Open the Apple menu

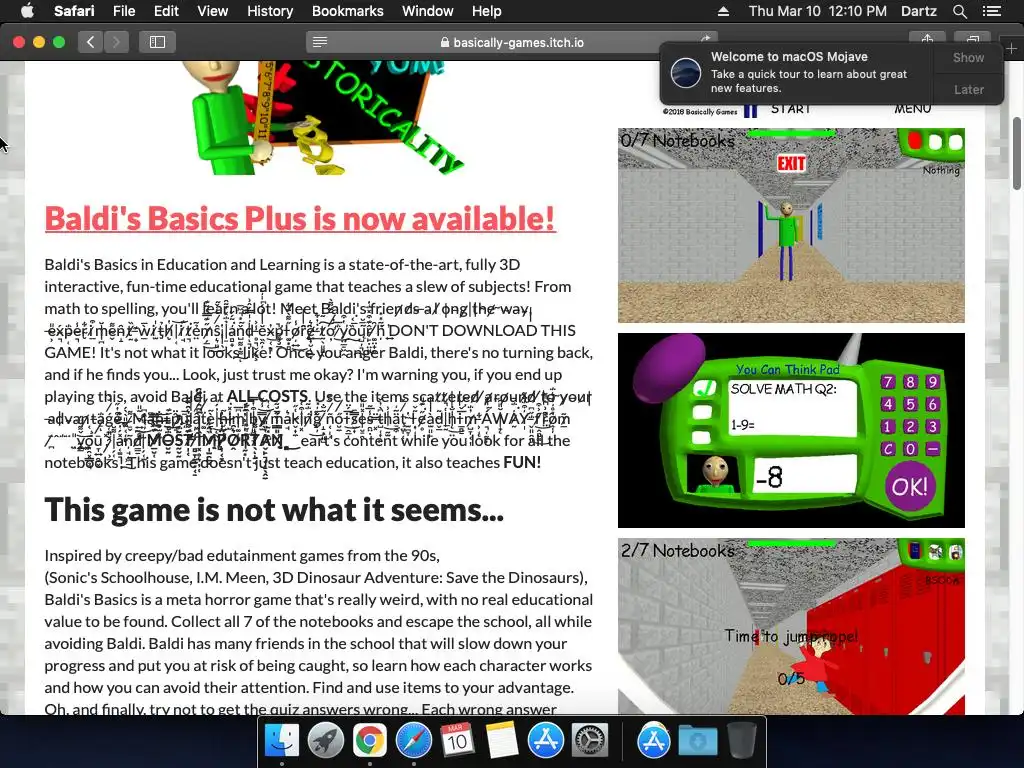(x=27, y=11)
